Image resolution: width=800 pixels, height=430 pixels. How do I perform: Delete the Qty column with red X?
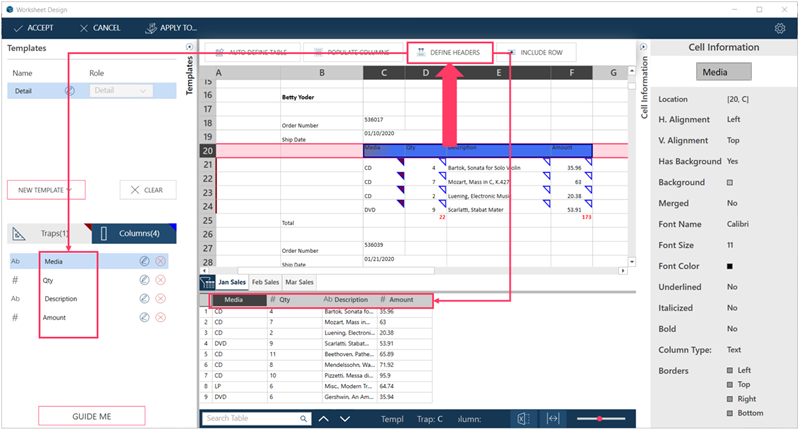pos(161,280)
